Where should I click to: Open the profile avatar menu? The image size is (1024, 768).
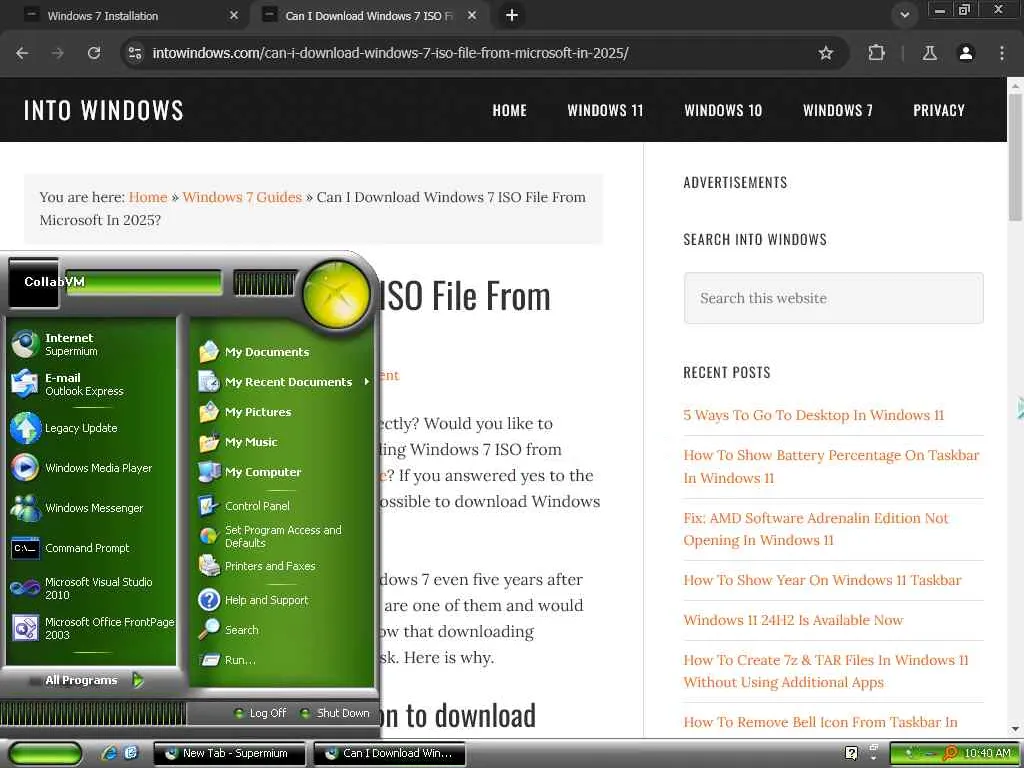pos(966,53)
